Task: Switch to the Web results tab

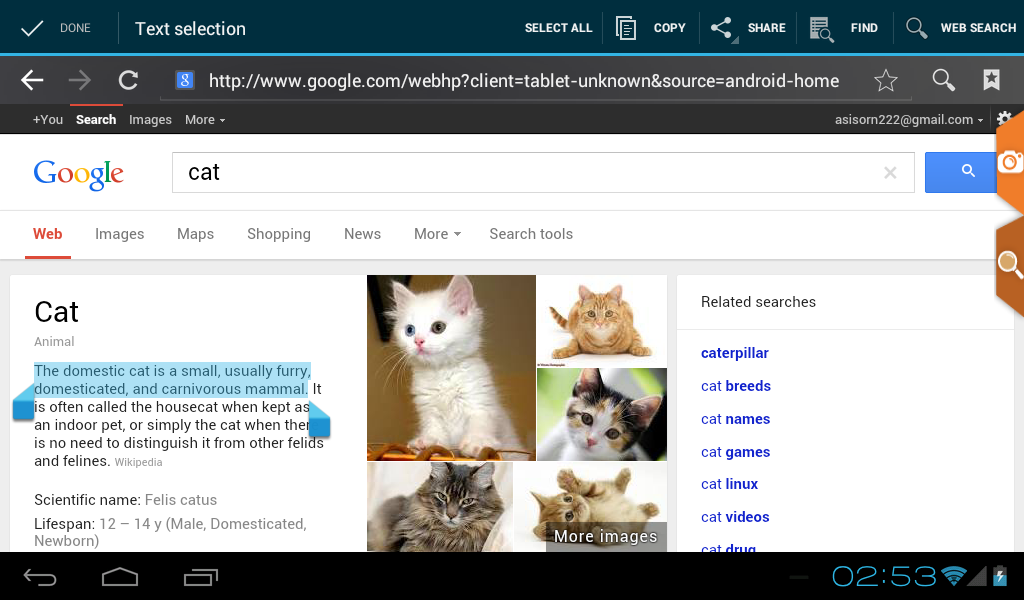Action: pyautogui.click(x=48, y=234)
